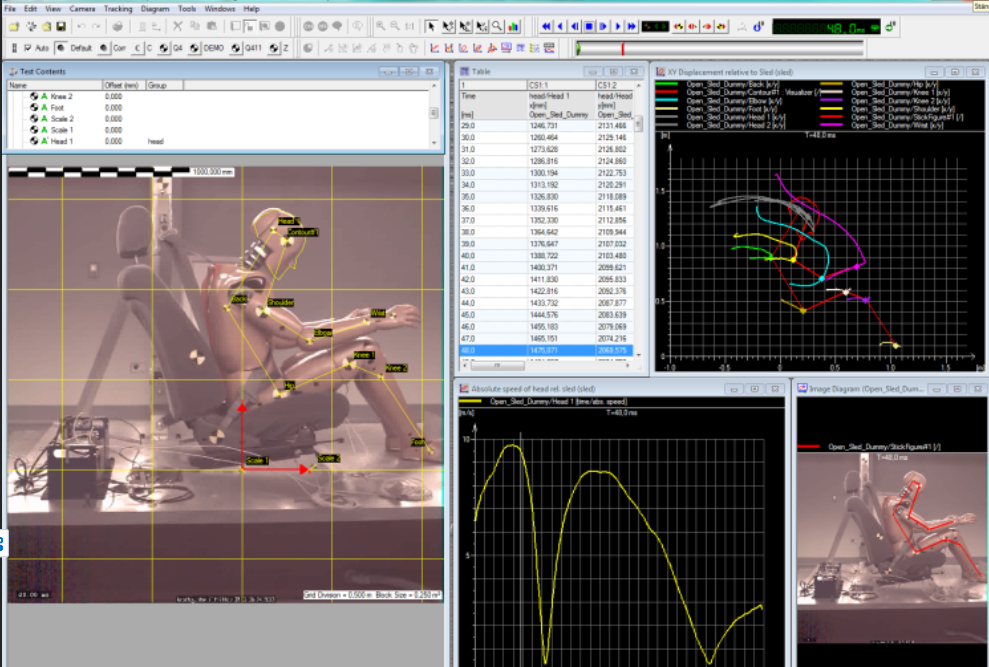Select the arrow pointer tool
This screenshot has width=989, height=667.
431,27
